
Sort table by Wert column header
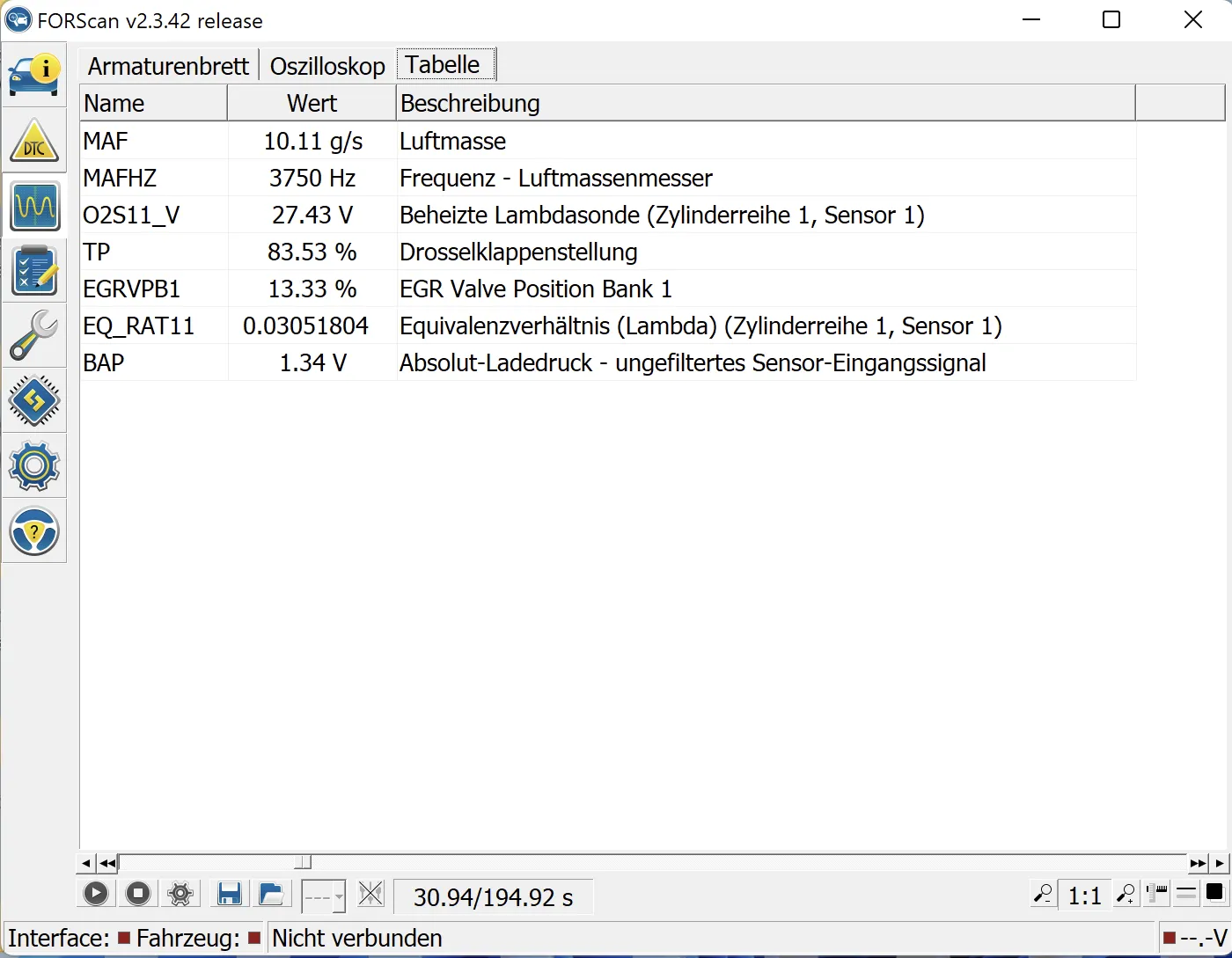312,104
